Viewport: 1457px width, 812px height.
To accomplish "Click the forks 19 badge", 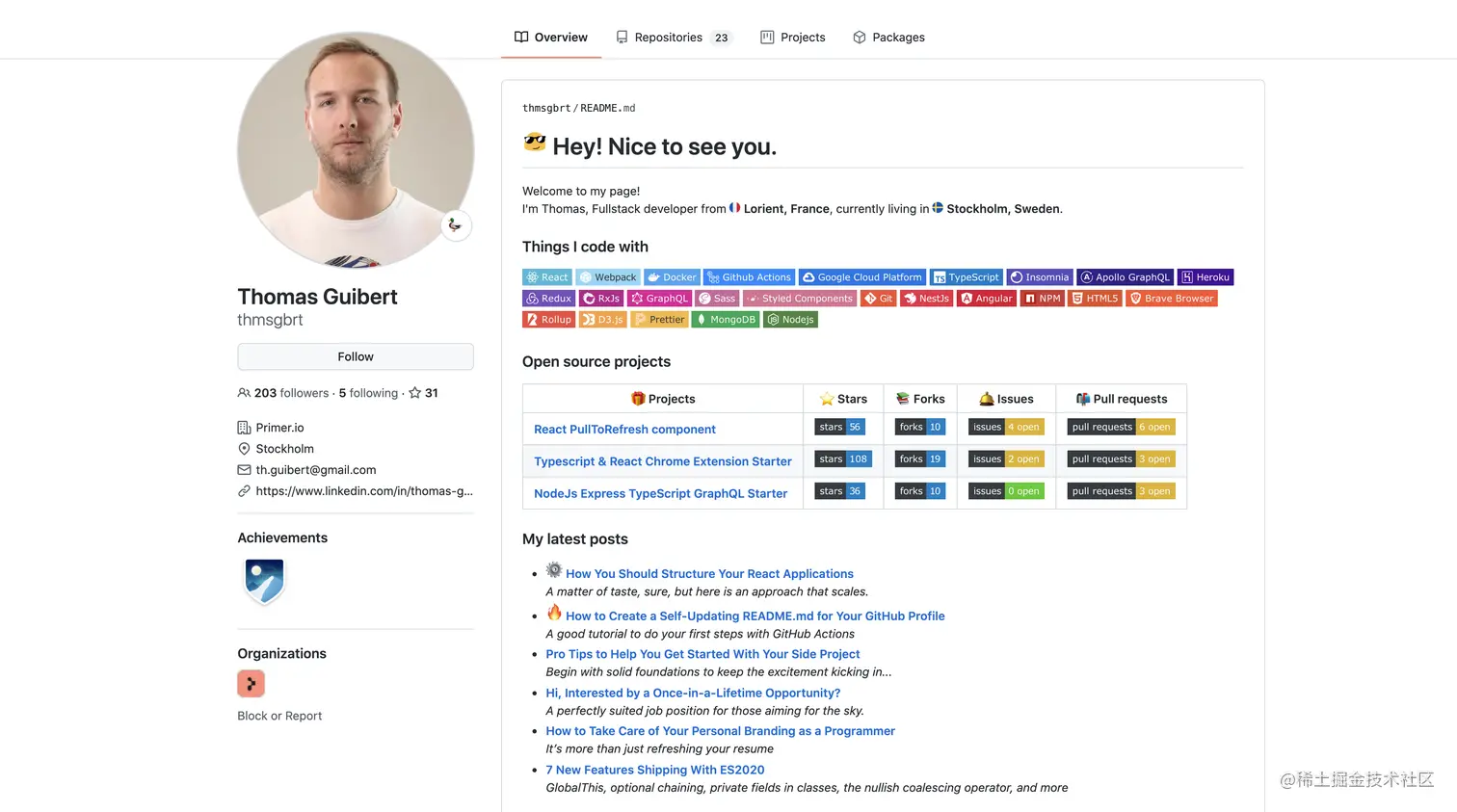I will click(x=920, y=459).
